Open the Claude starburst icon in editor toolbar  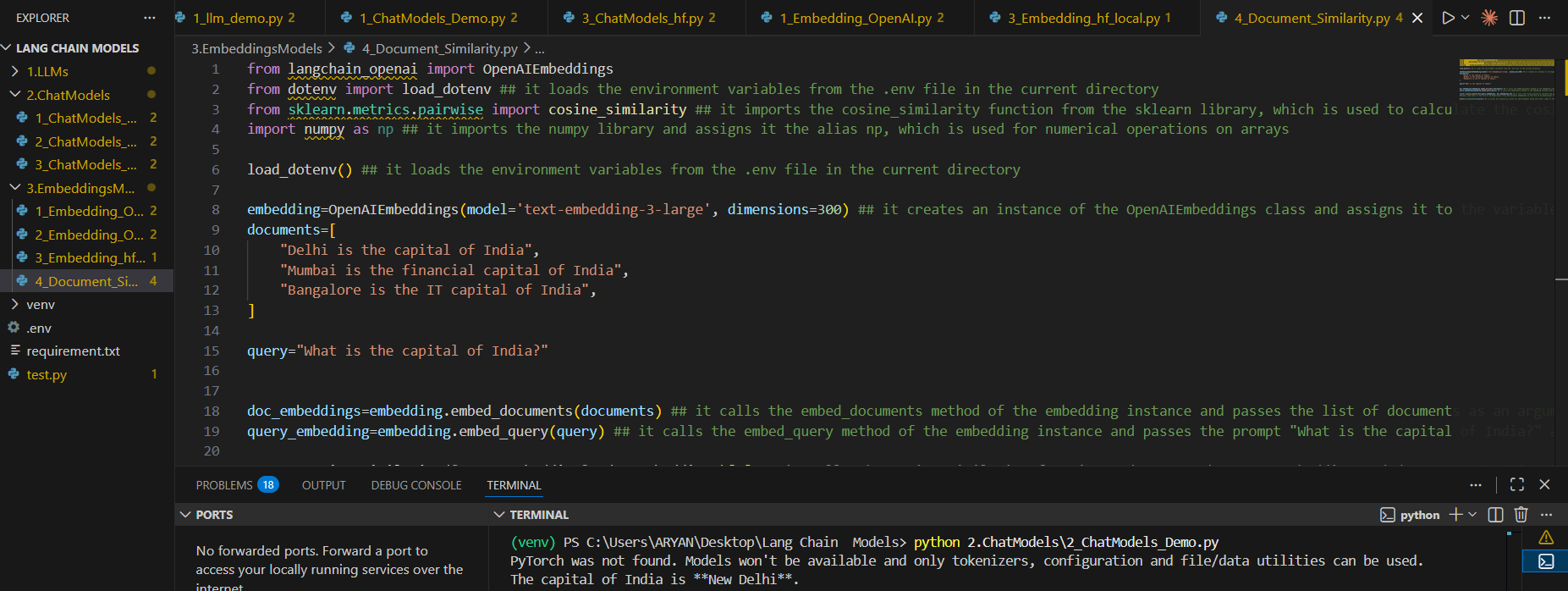pos(1489,18)
